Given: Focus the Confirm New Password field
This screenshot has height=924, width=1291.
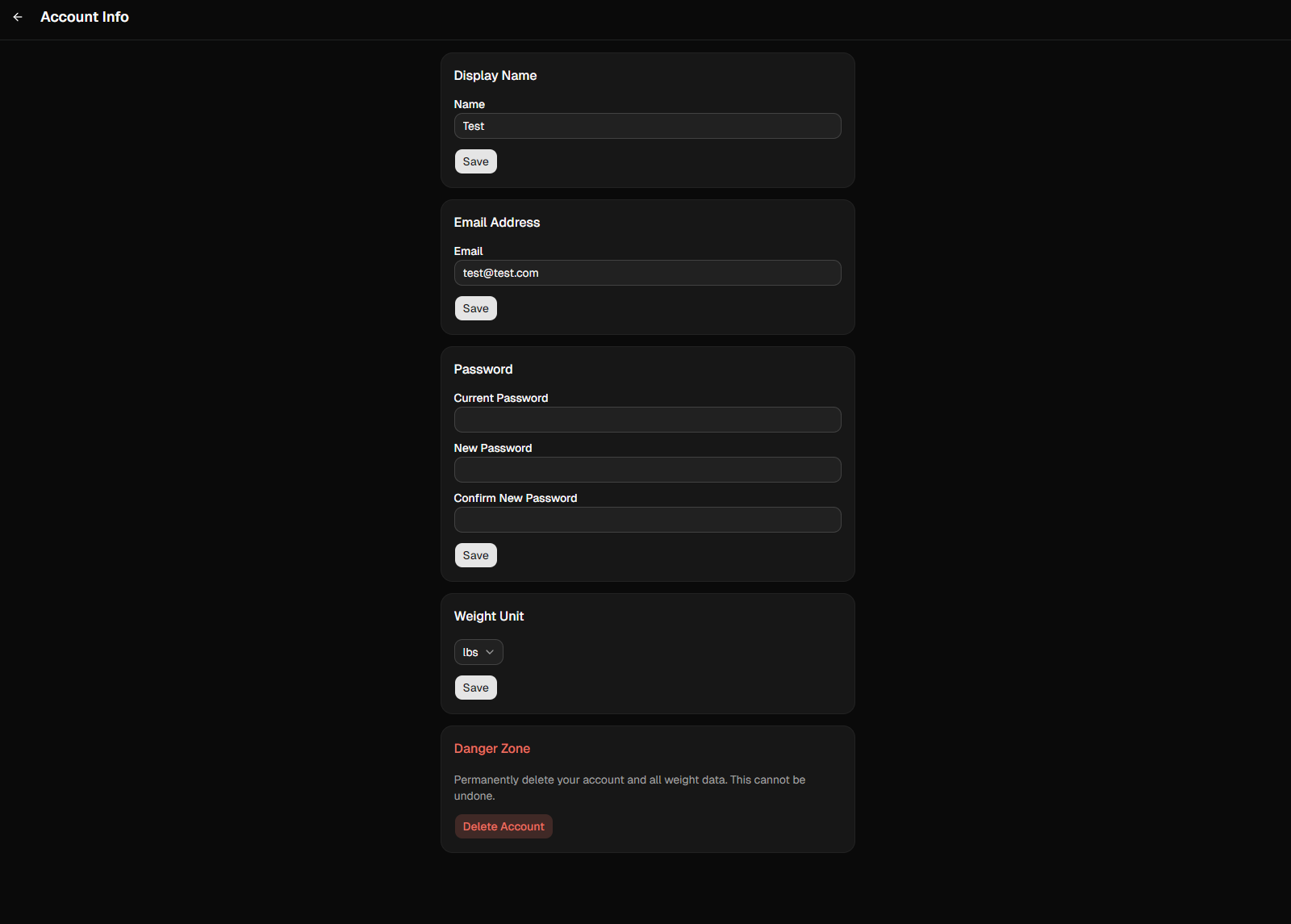Looking at the screenshot, I should tap(647, 520).
